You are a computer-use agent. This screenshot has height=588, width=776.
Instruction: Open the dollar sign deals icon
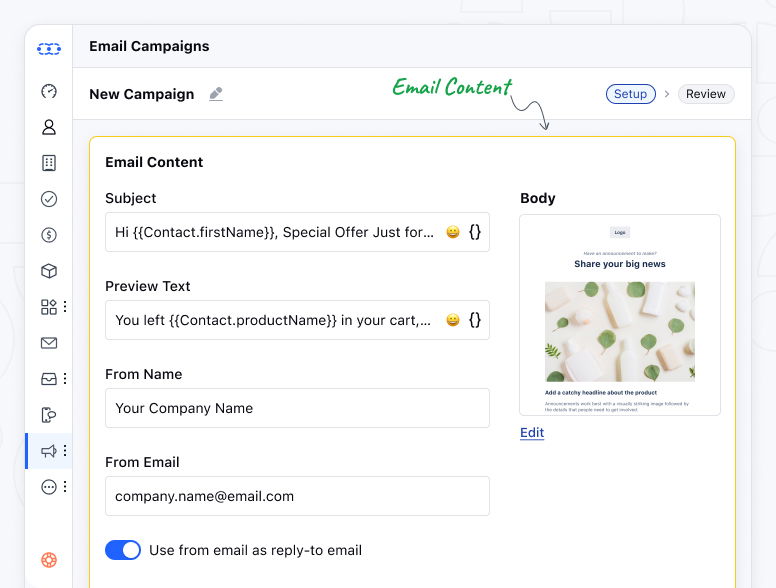pos(49,235)
